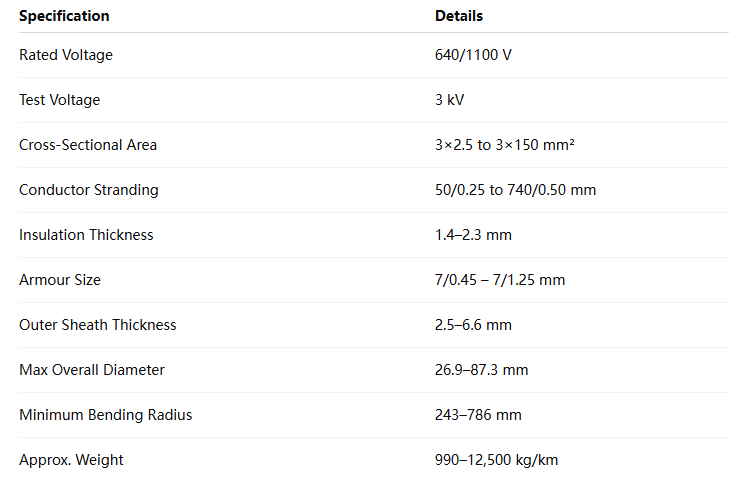The image size is (729, 501).
Task: Click the Details column header
Action: (459, 16)
